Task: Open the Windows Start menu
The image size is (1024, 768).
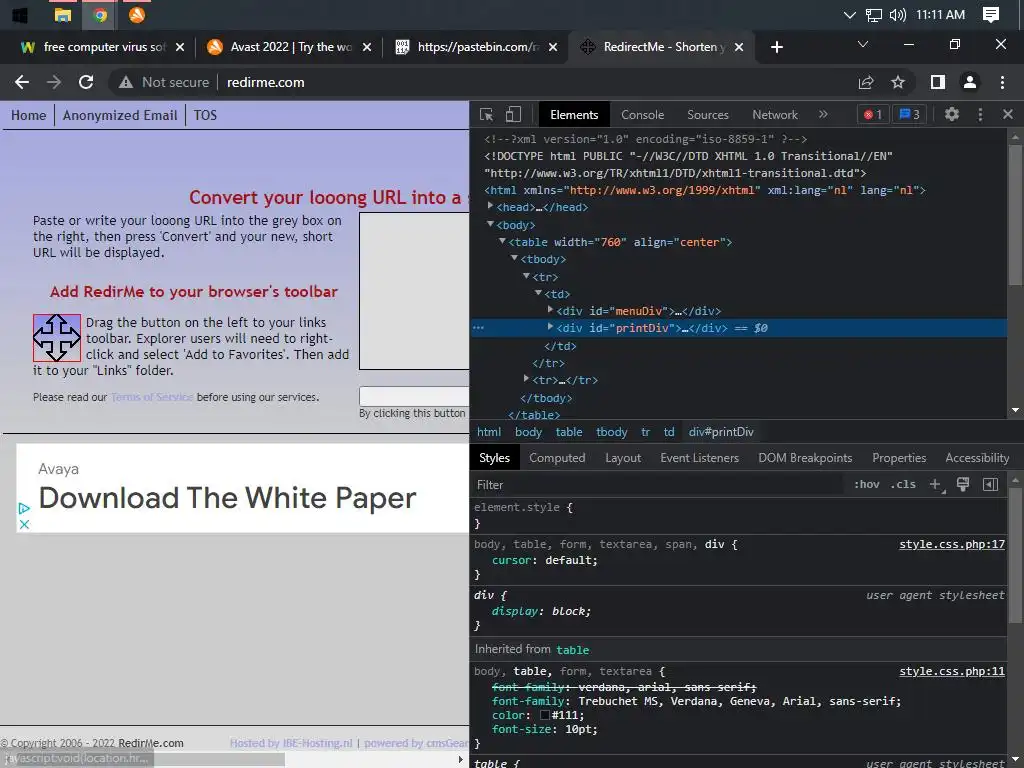Action: (20, 15)
